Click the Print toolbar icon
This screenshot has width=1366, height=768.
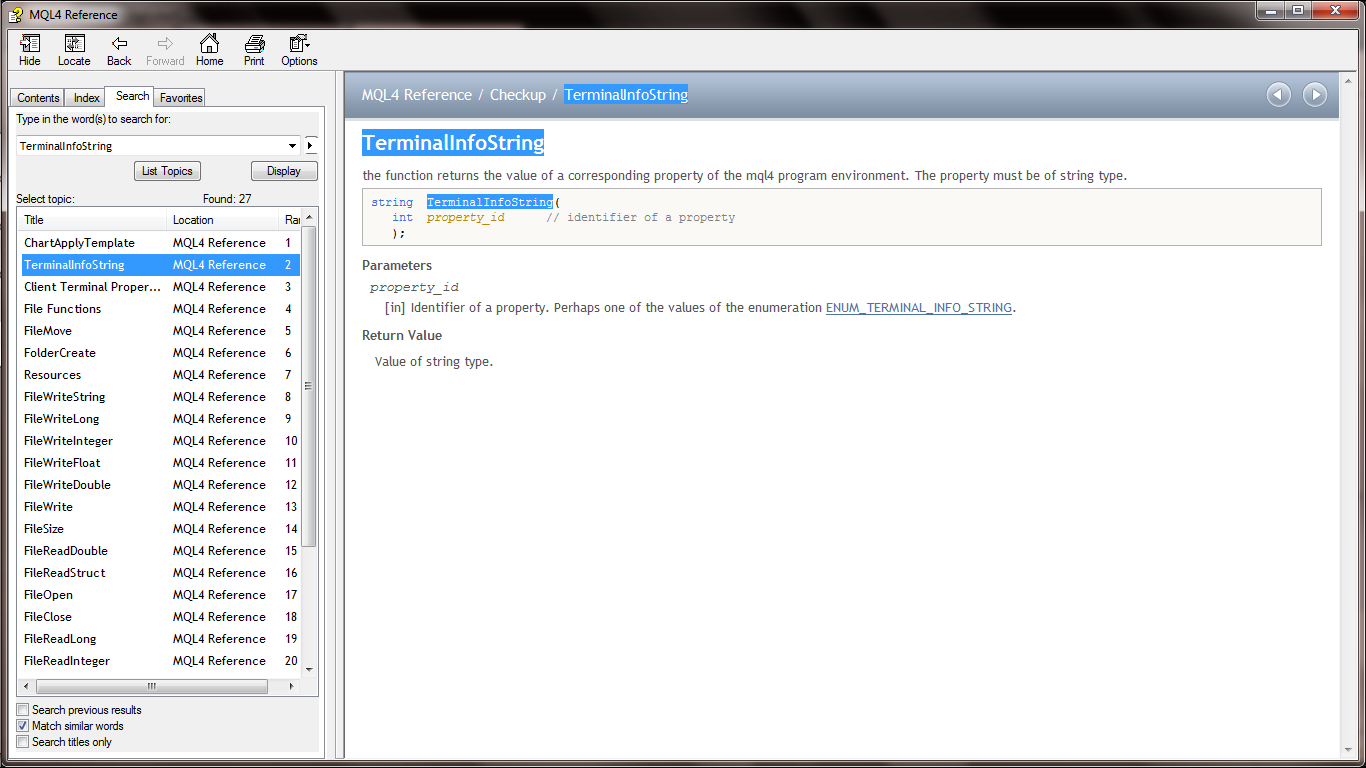click(x=254, y=50)
